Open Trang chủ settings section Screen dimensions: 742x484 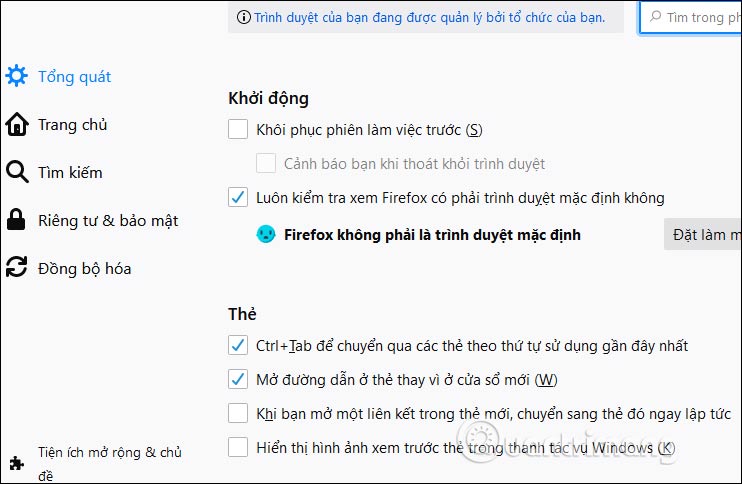point(72,125)
